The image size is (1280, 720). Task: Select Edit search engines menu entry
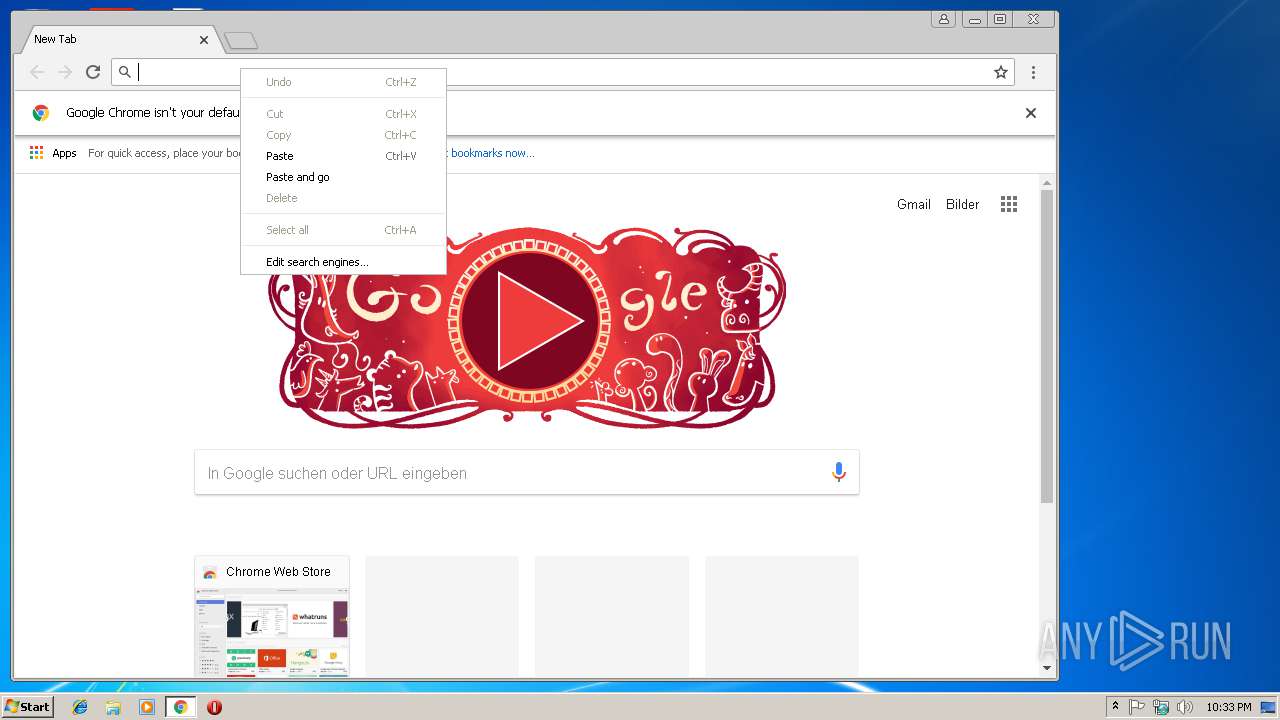coord(343,262)
